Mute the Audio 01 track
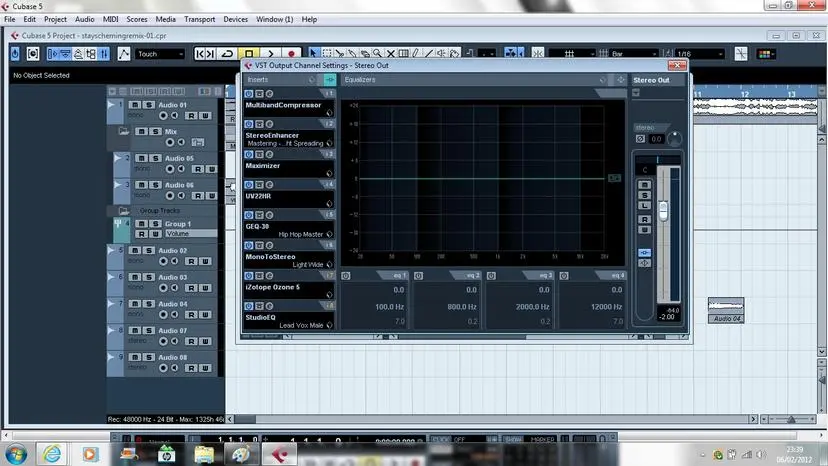The width and height of the screenshot is (828, 466). 135,105
